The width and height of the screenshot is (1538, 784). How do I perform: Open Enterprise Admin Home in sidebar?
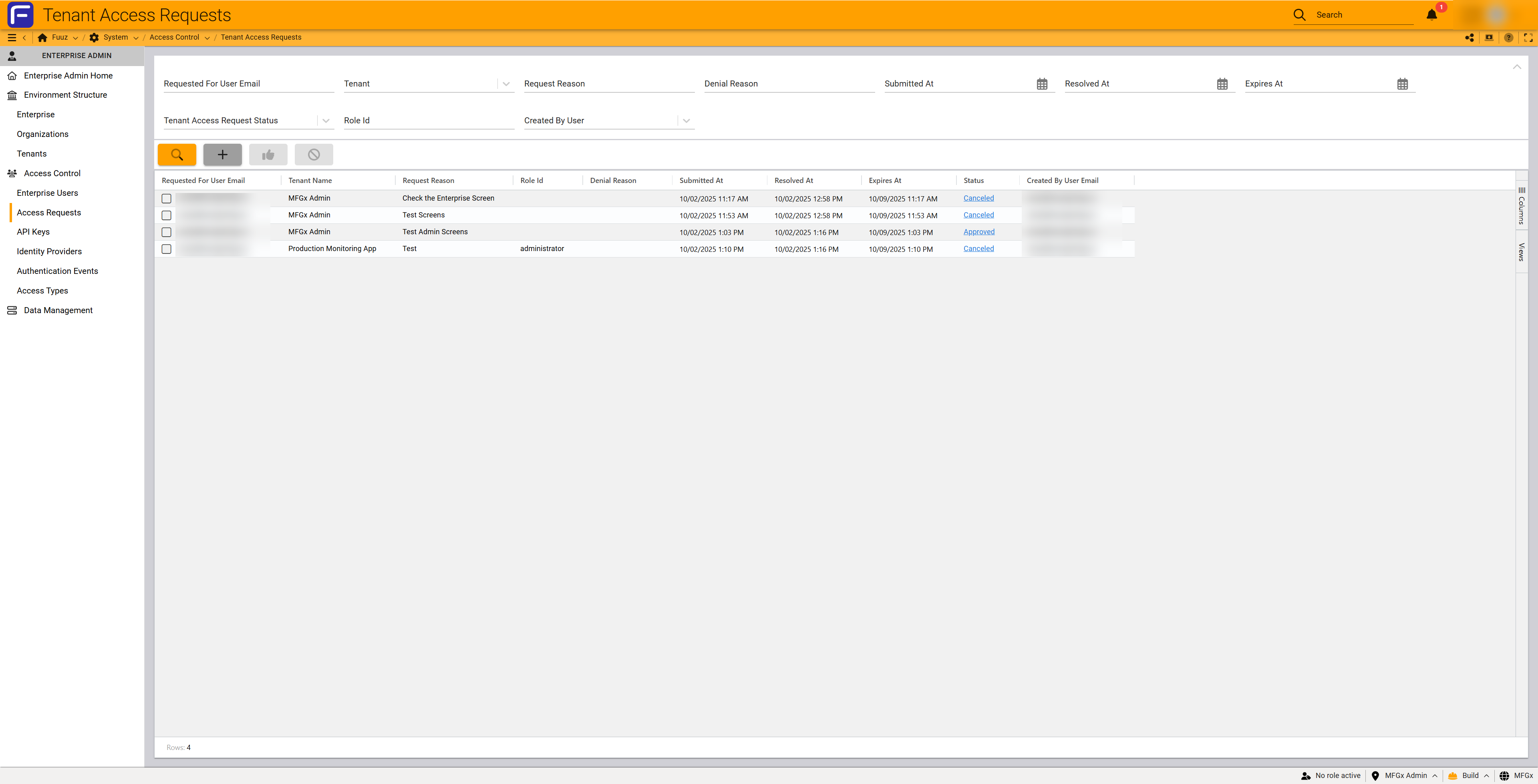pyautogui.click(x=68, y=76)
